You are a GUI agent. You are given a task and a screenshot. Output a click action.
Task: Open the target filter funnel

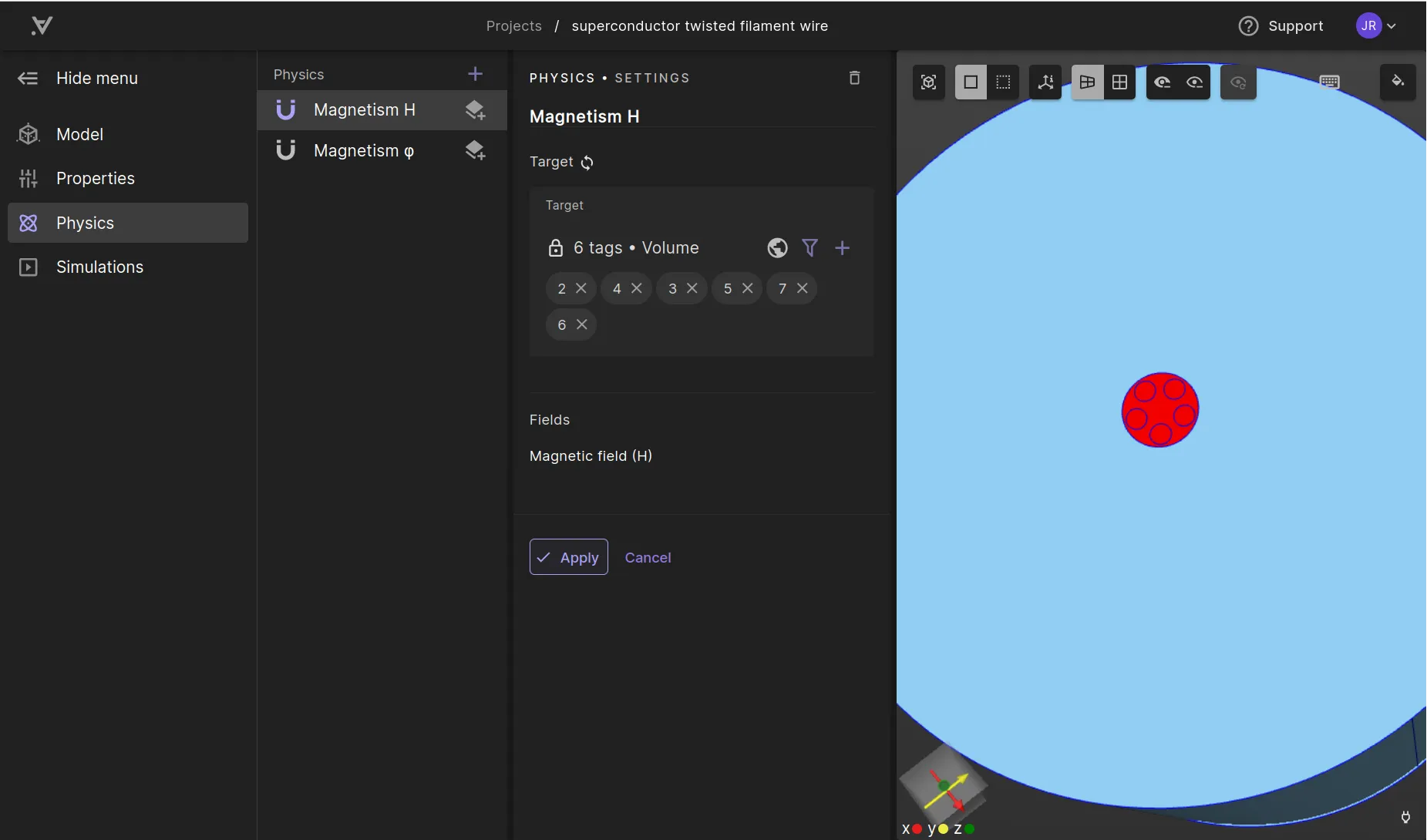pos(809,248)
